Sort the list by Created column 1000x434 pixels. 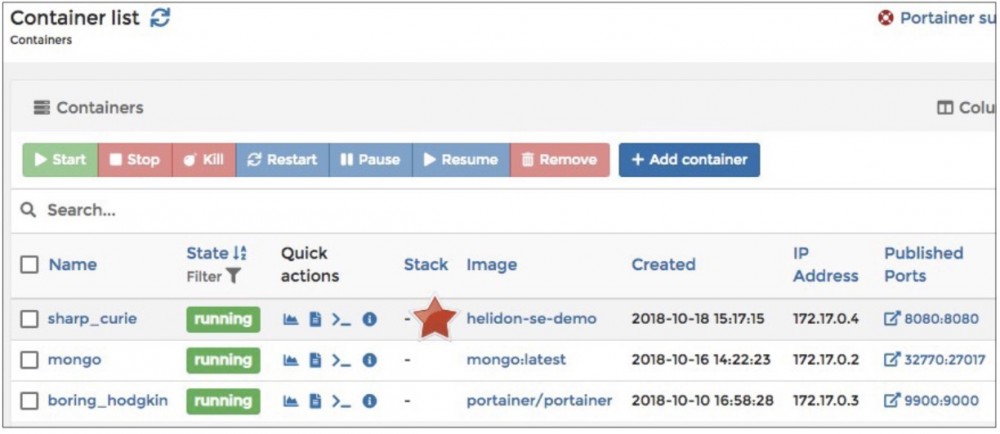click(x=663, y=265)
